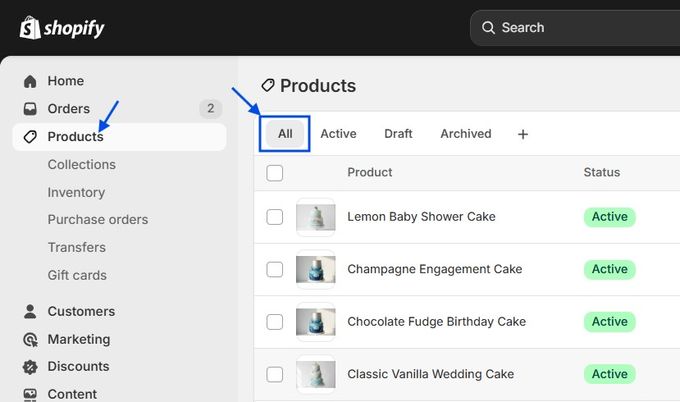Switch to the Draft tab
This screenshot has height=402, width=680.
pyautogui.click(x=398, y=134)
